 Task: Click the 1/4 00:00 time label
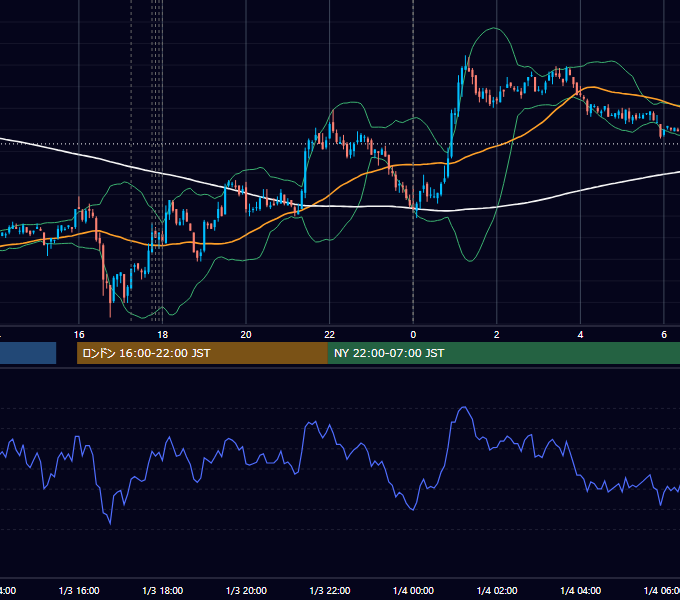tap(413, 590)
